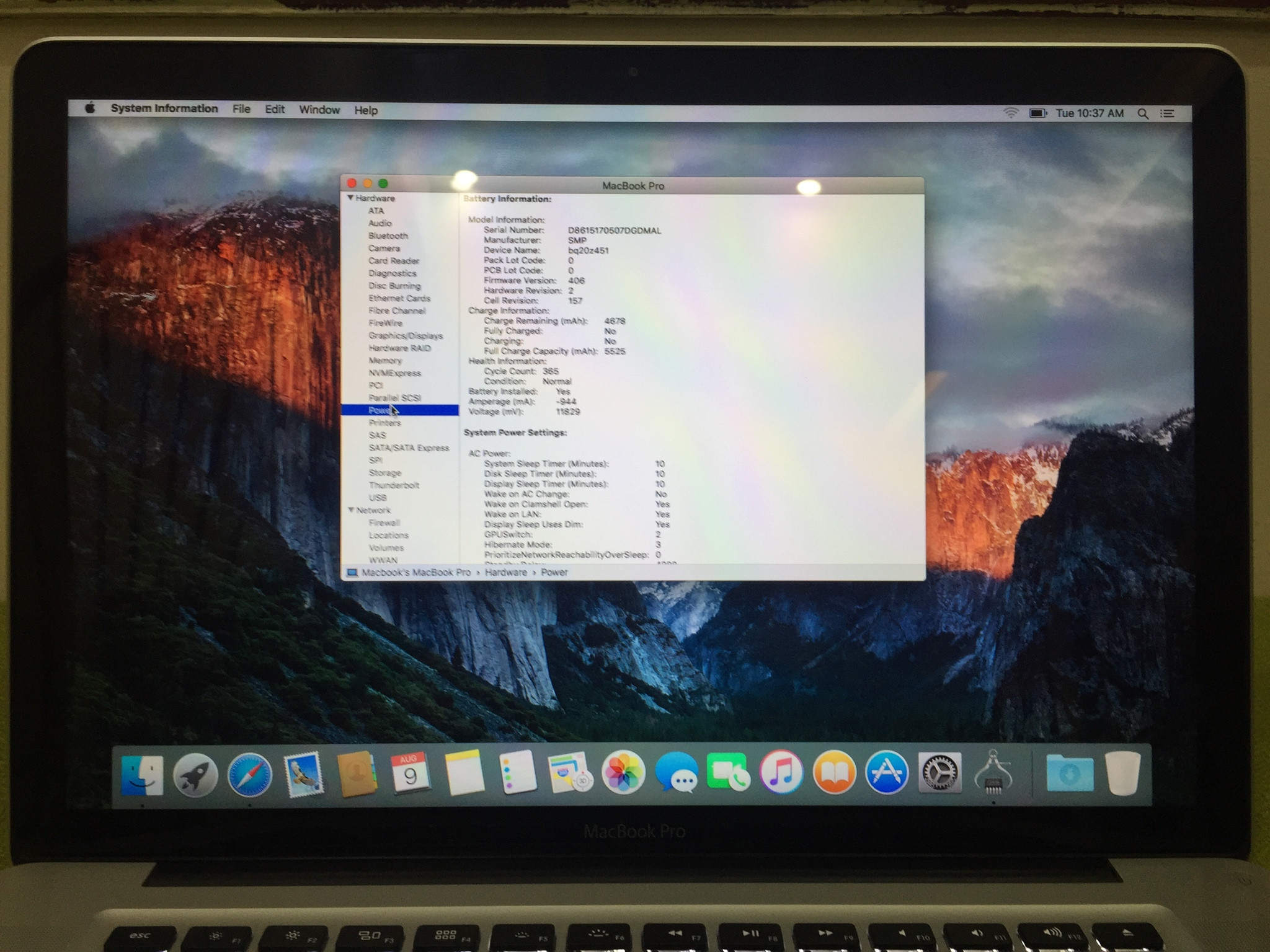The height and width of the screenshot is (952, 1270).
Task: Click Macbook's MacBook Pro in path bar
Action: (416, 572)
